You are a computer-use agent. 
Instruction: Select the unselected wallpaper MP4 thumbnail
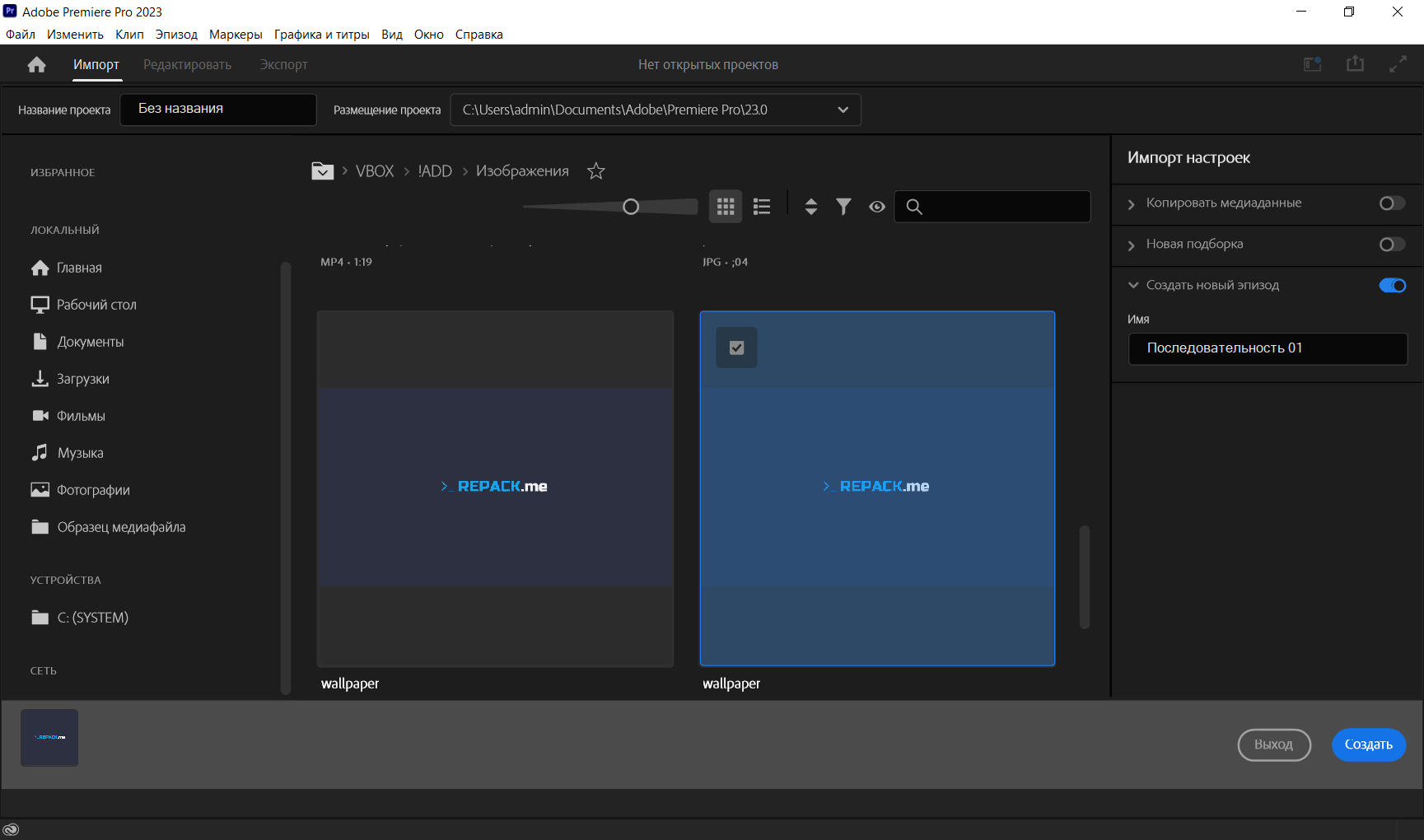pos(495,488)
